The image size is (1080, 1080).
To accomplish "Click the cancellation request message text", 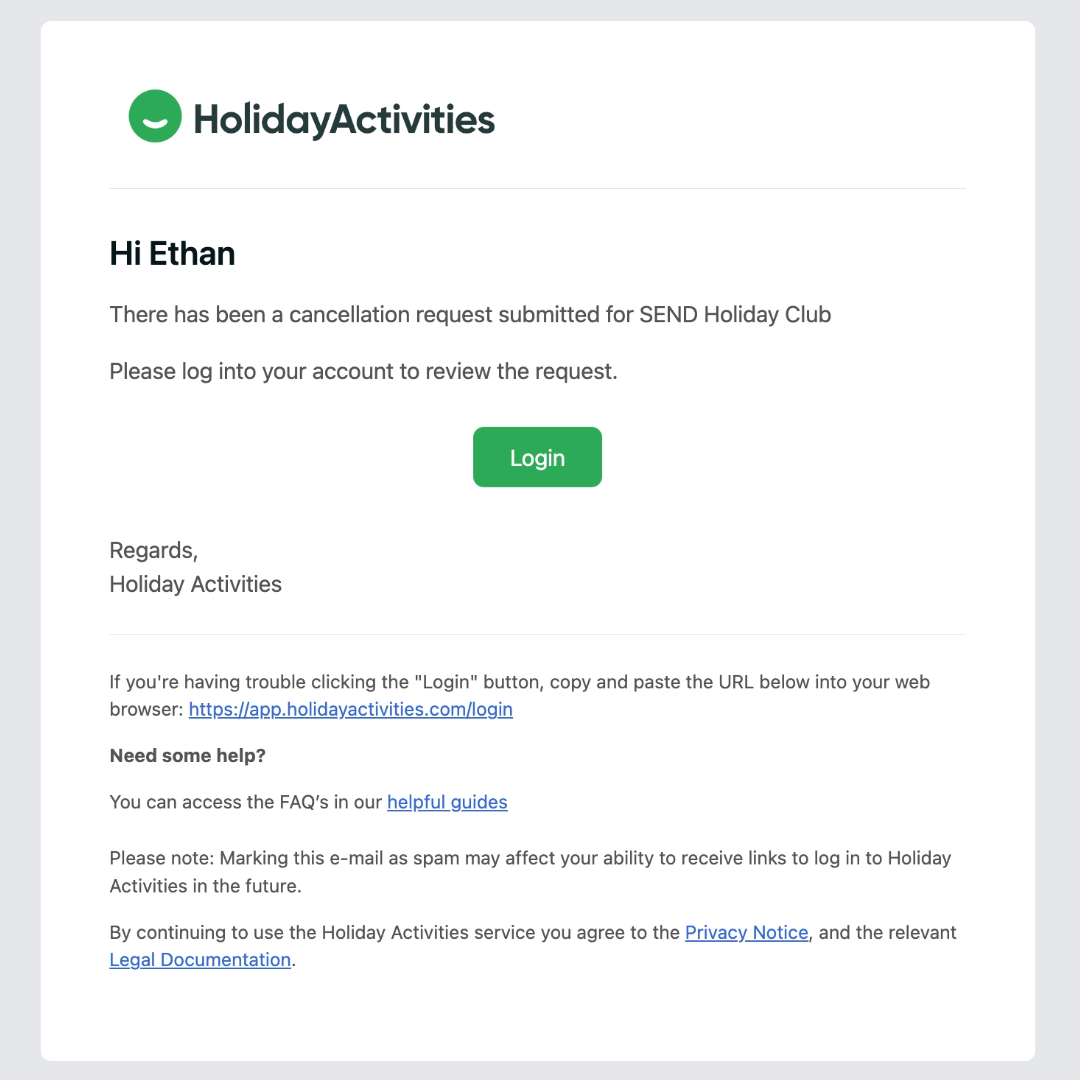I will (x=470, y=314).
